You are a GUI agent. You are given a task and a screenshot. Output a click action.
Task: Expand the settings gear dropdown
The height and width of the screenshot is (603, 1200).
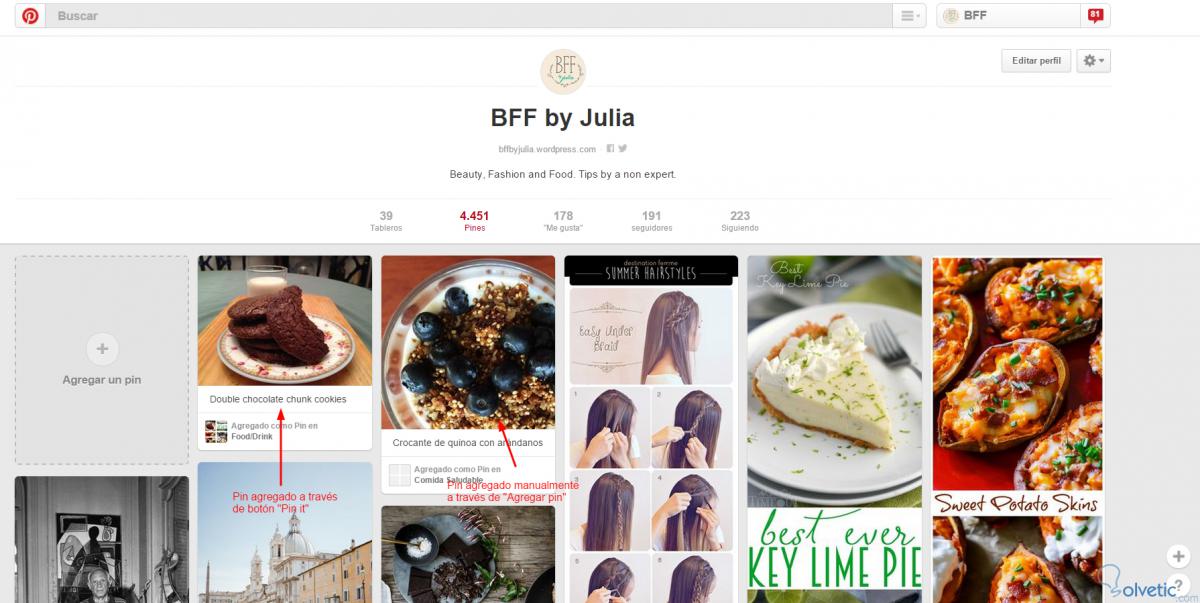1094,61
